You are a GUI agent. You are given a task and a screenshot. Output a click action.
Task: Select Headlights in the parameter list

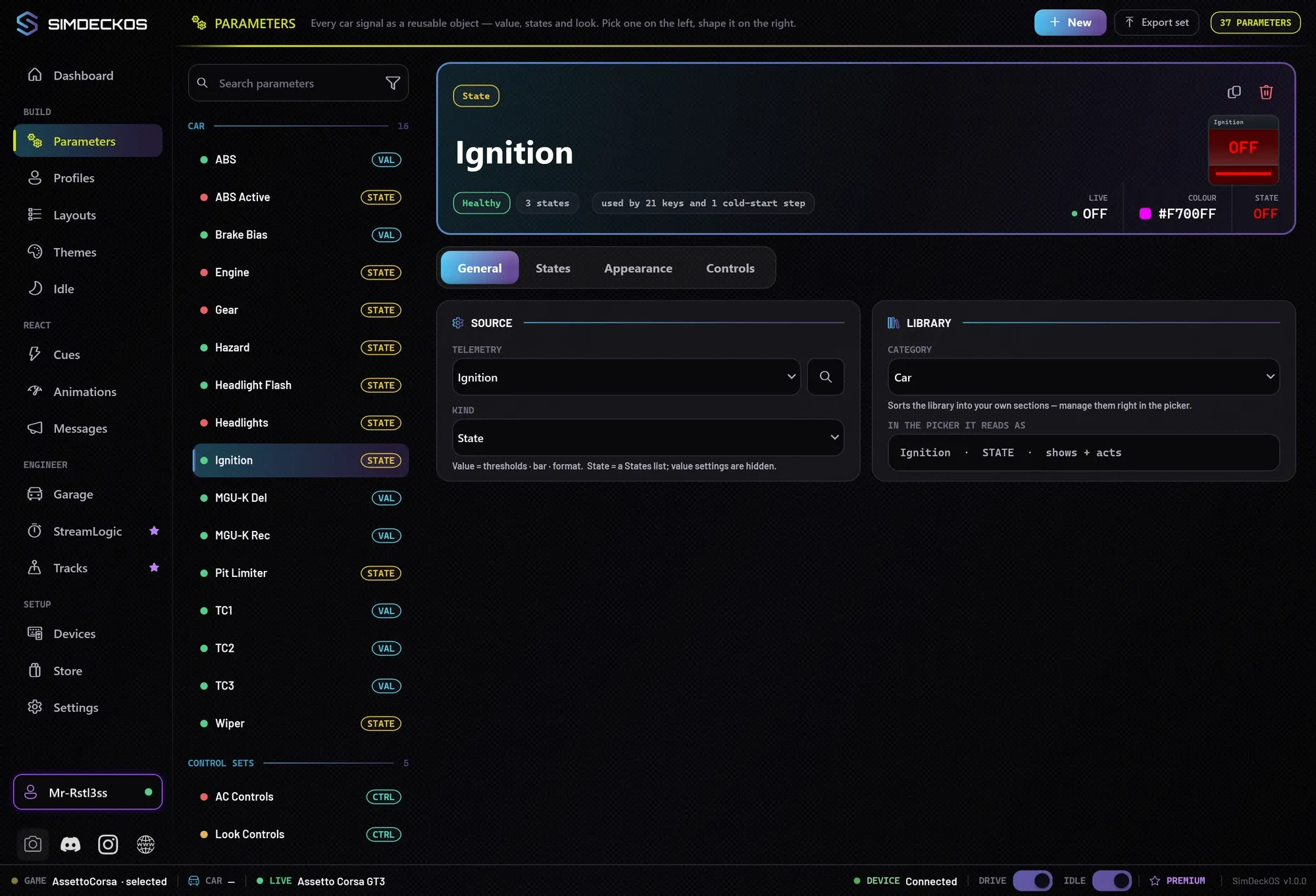tap(300, 422)
